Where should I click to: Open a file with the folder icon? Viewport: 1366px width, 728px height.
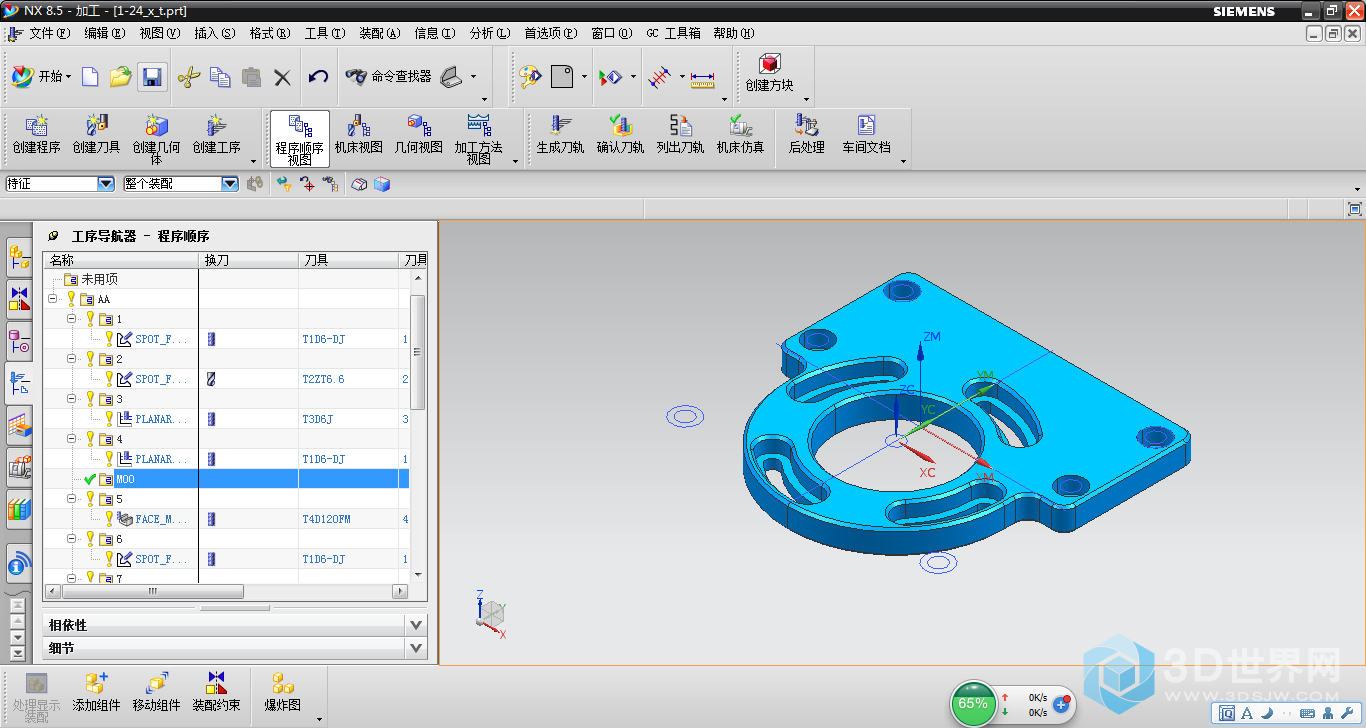121,77
